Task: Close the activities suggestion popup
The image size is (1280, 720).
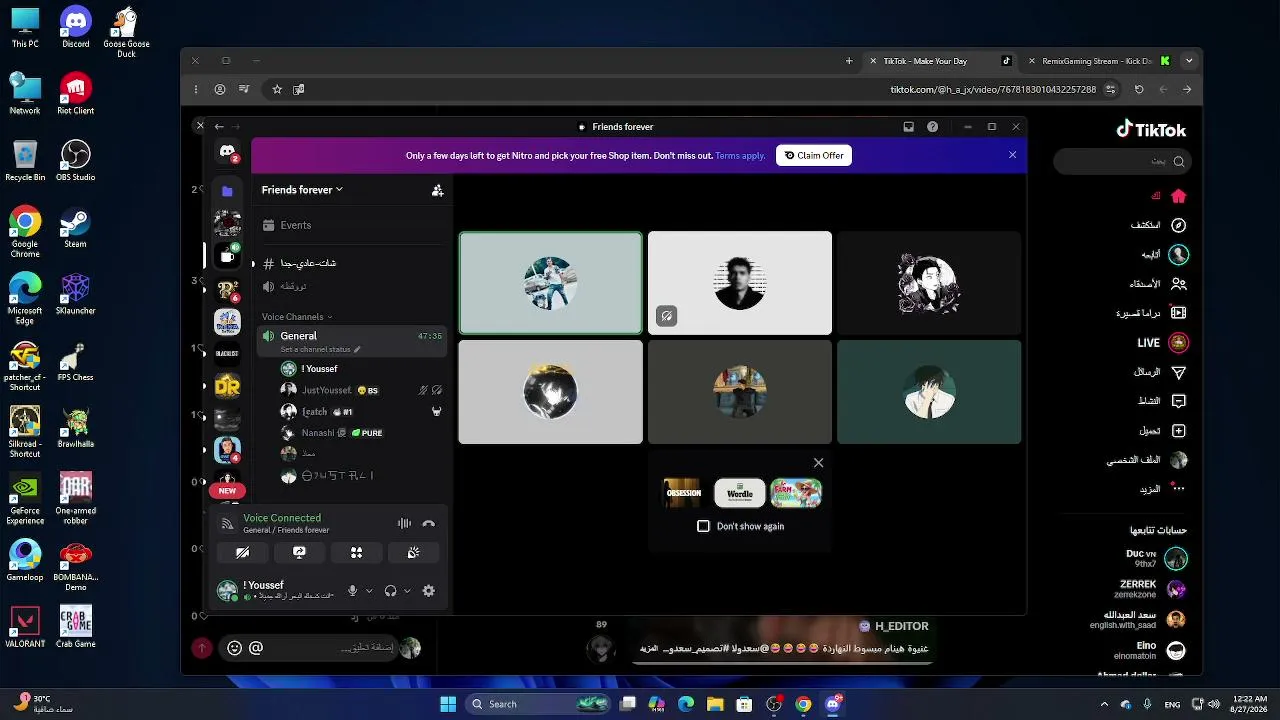Action: pyautogui.click(x=818, y=463)
